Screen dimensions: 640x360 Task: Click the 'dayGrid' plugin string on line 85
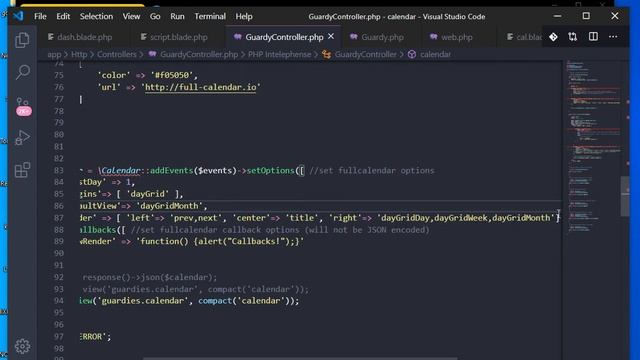click(x=147, y=194)
